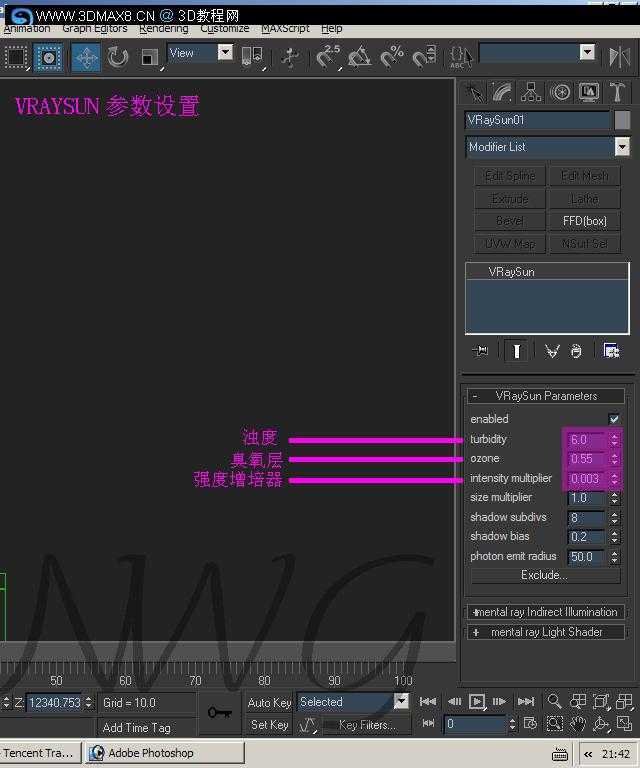Click the intensity multiplier value field
The height and width of the screenshot is (768, 640).
click(x=586, y=479)
